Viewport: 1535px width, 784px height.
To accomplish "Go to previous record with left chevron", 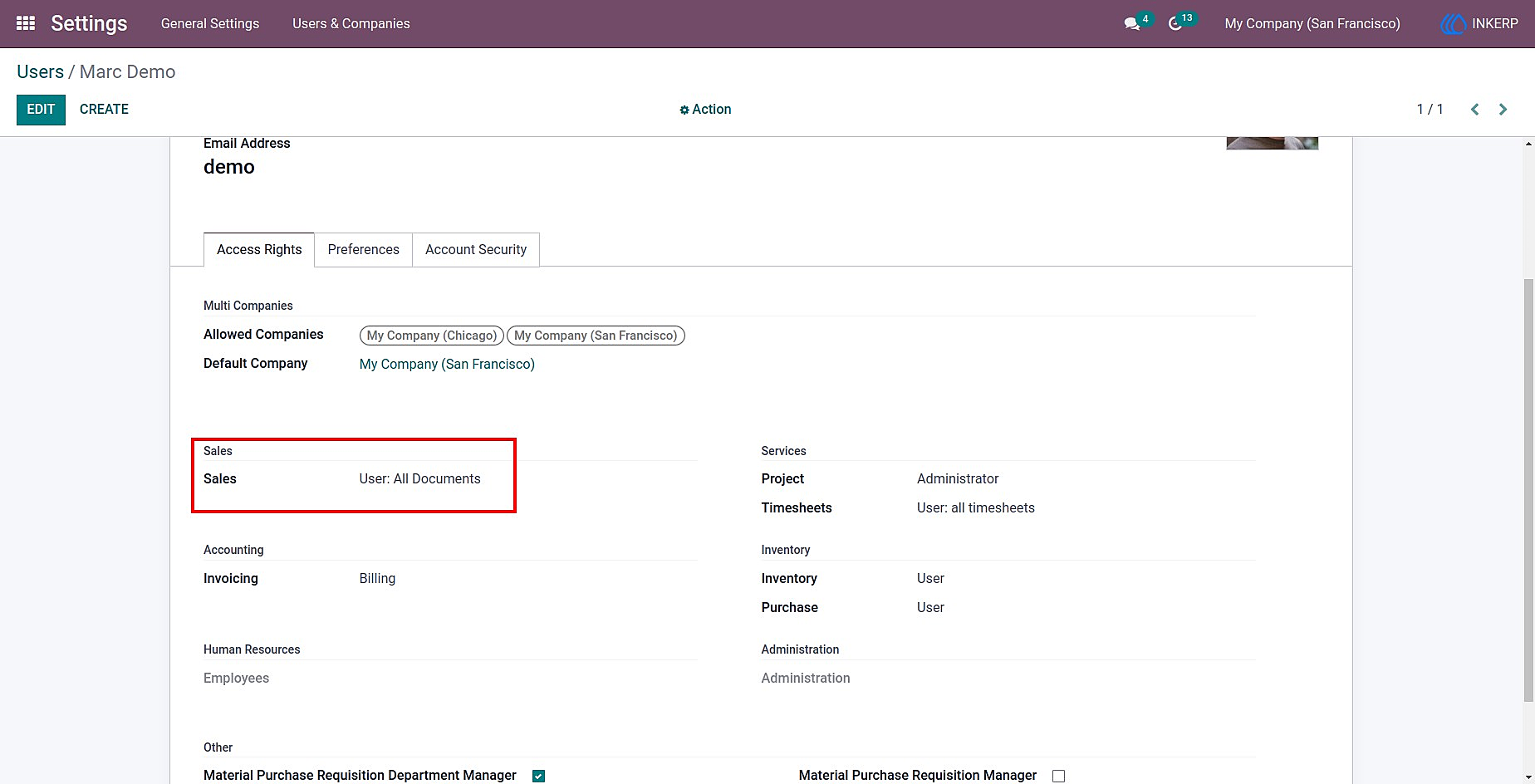I will click(1474, 110).
